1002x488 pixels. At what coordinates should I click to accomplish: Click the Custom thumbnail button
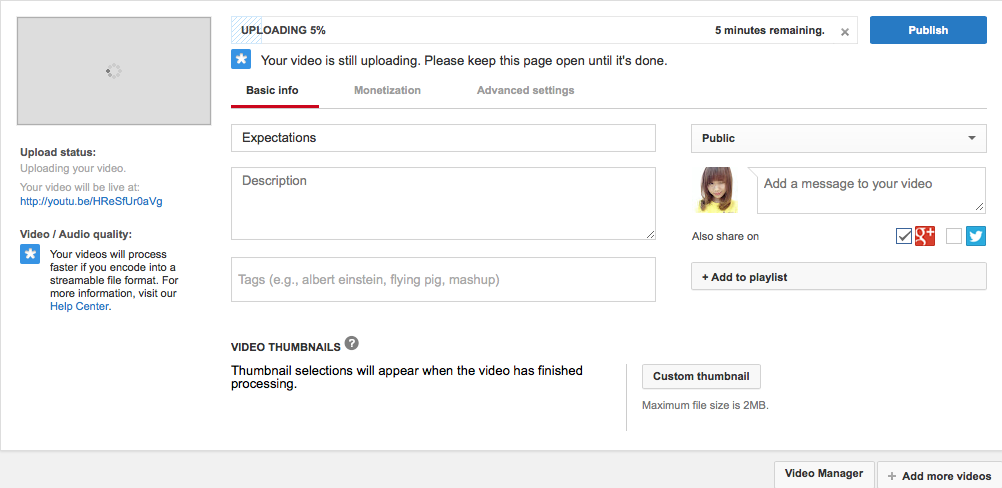pos(701,376)
